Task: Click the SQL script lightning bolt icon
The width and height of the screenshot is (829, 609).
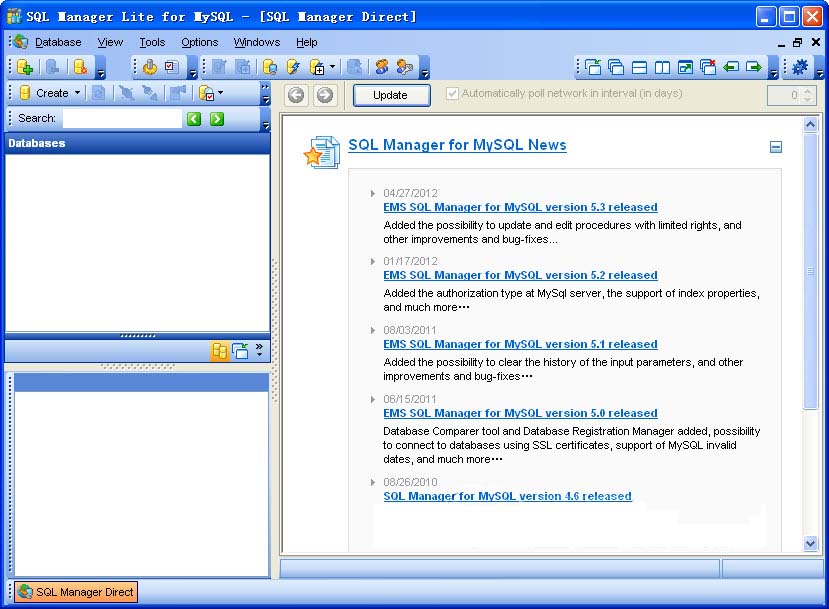Action: coord(293,67)
